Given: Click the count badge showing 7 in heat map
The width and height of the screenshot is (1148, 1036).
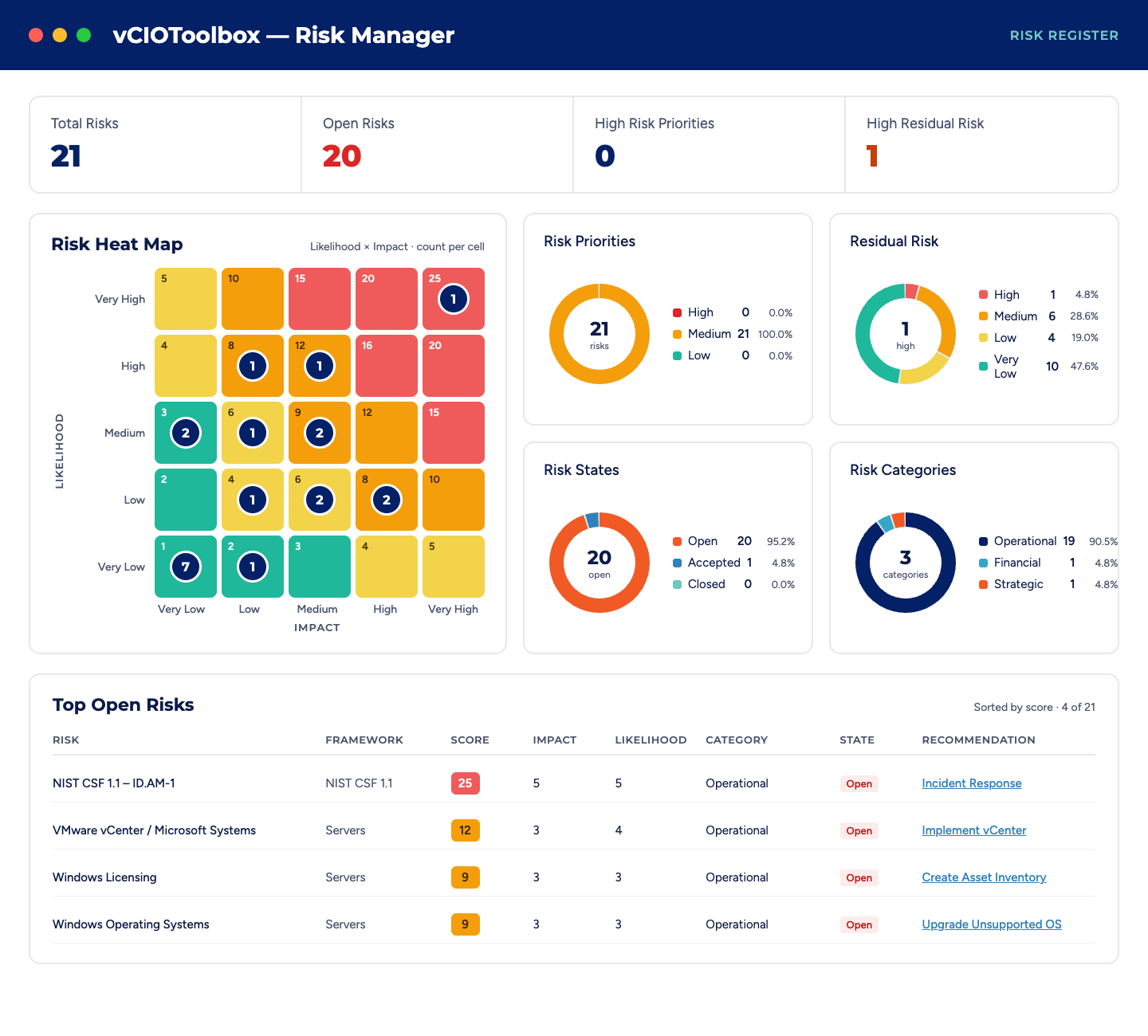Looking at the screenshot, I should [186, 567].
